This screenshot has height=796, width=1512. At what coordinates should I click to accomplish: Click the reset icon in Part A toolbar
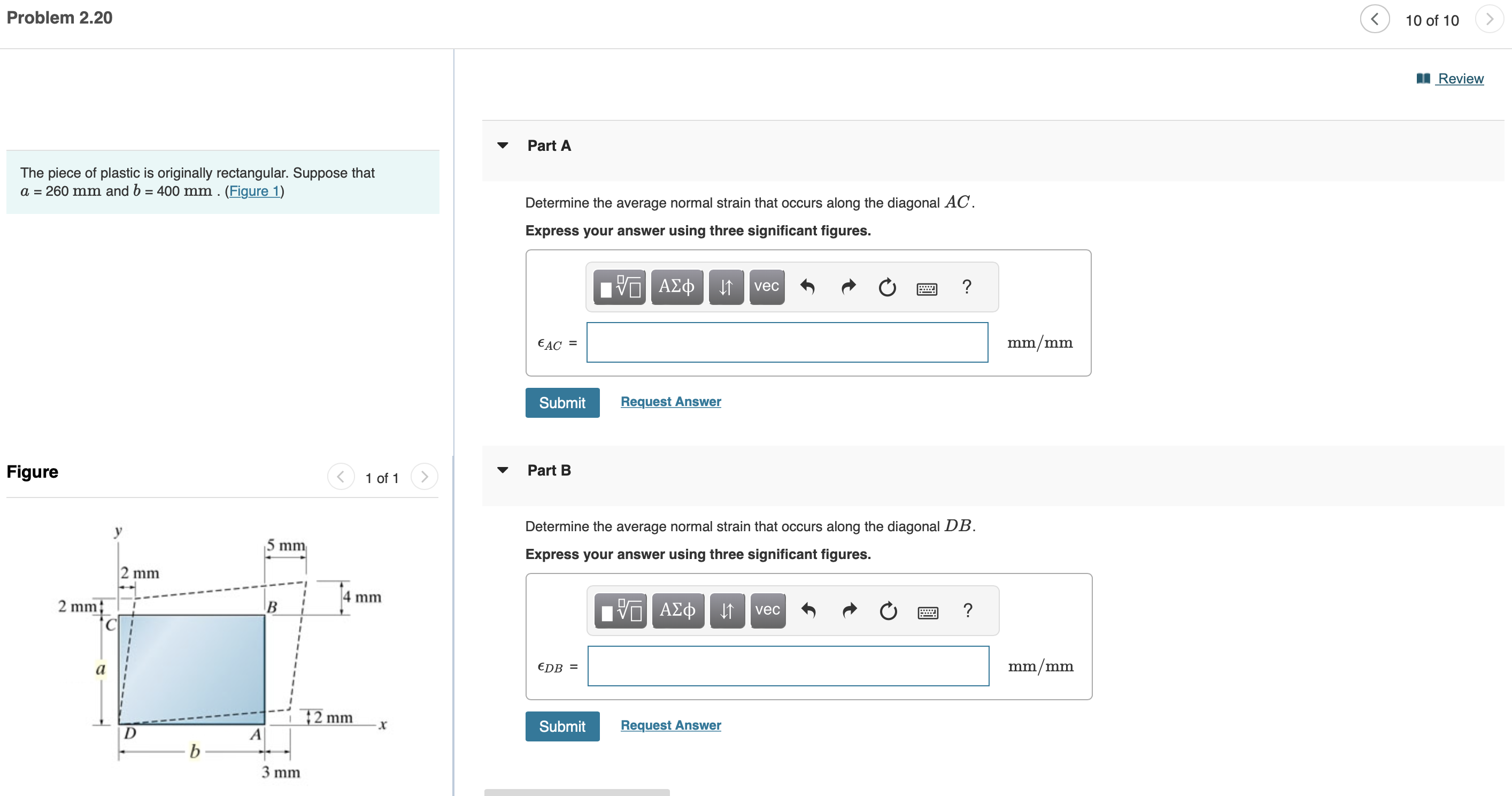(x=887, y=287)
